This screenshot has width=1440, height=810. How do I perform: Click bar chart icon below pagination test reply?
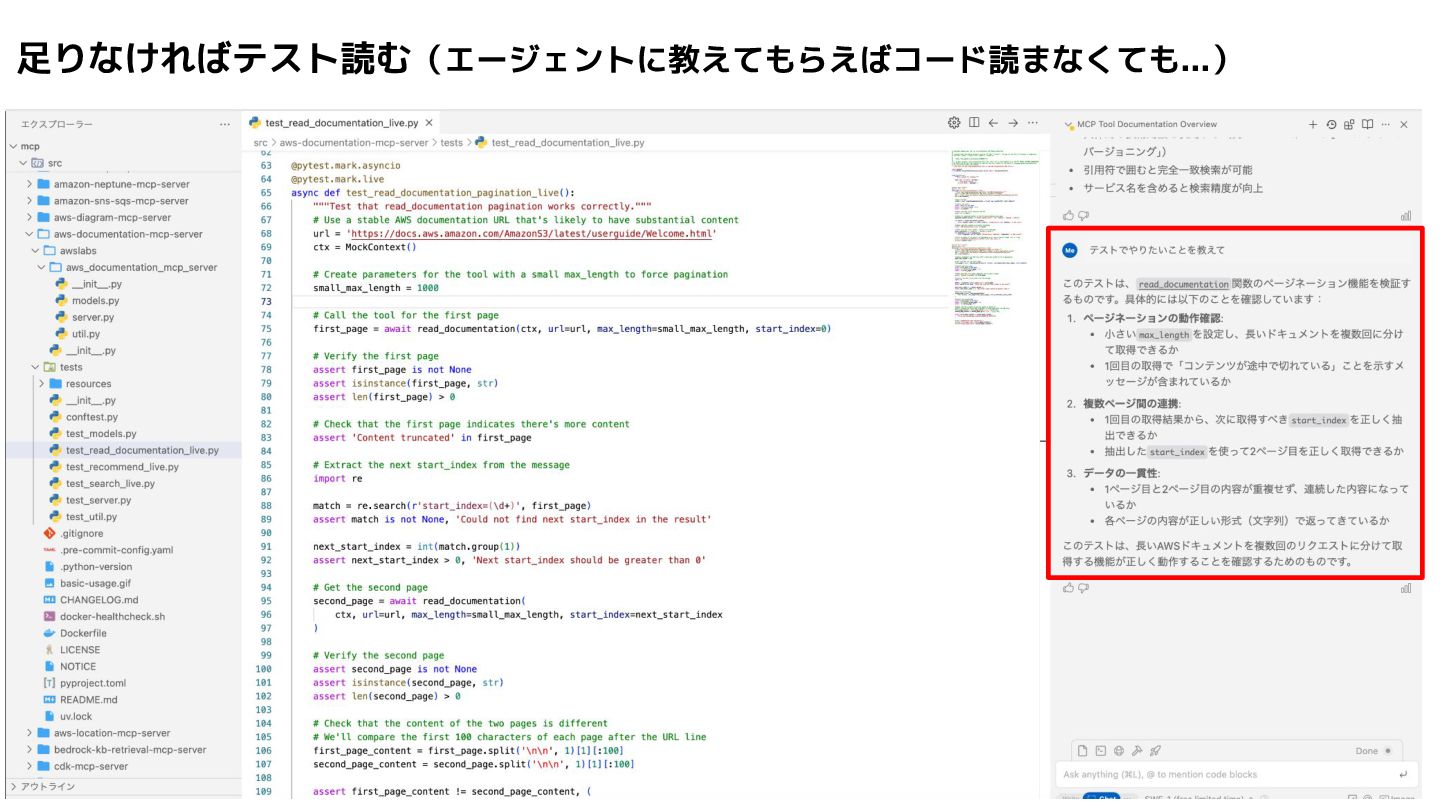pyautogui.click(x=1406, y=588)
